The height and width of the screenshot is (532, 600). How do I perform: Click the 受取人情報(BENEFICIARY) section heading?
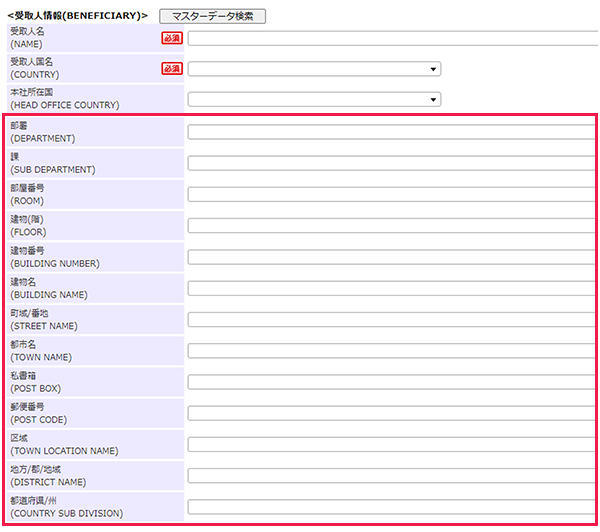77,16
